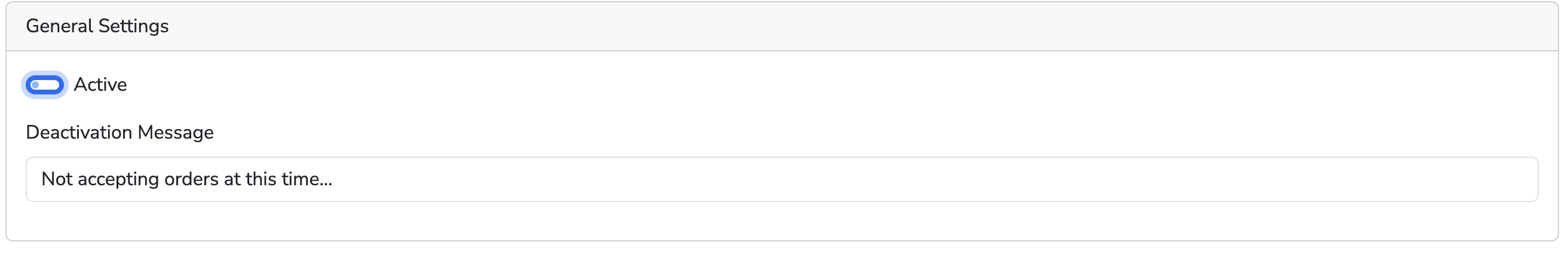Click the Active label text

[100, 85]
